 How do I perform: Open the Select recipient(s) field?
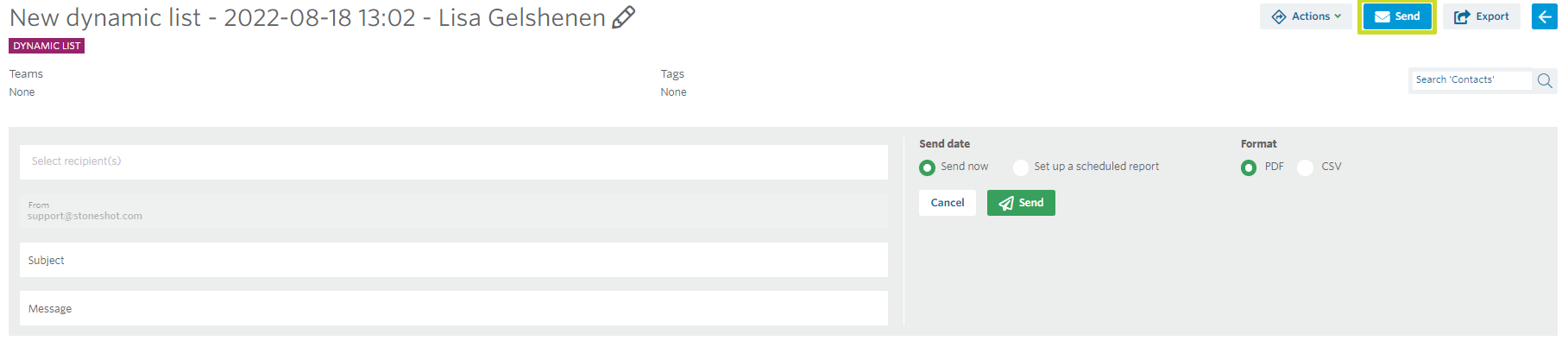pyautogui.click(x=454, y=161)
